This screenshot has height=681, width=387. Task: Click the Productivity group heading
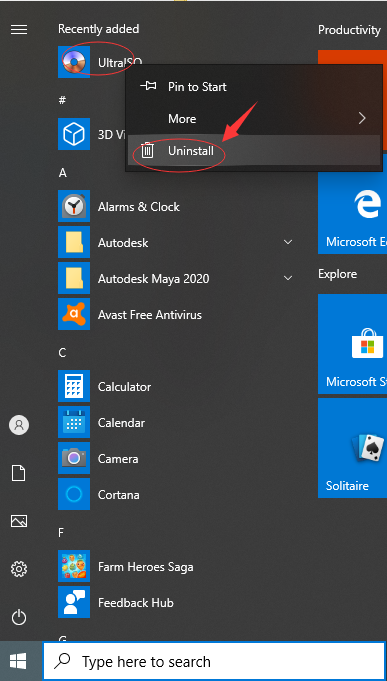349,30
